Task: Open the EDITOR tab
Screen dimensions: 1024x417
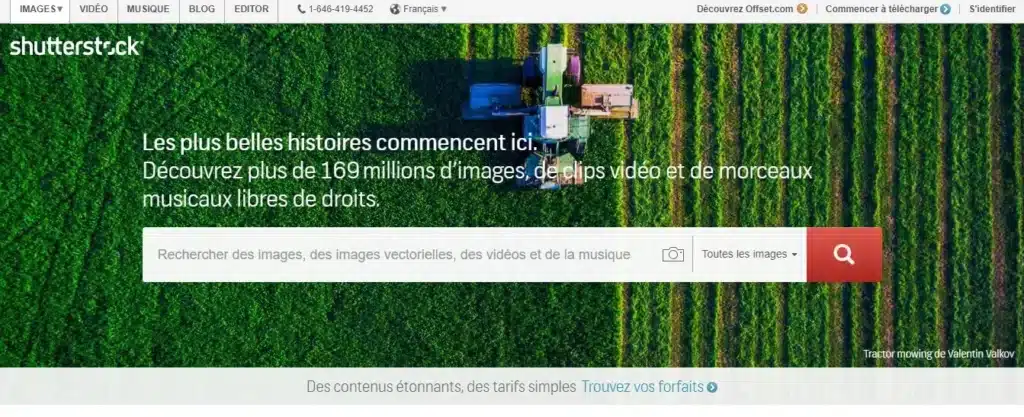Action: (251, 9)
